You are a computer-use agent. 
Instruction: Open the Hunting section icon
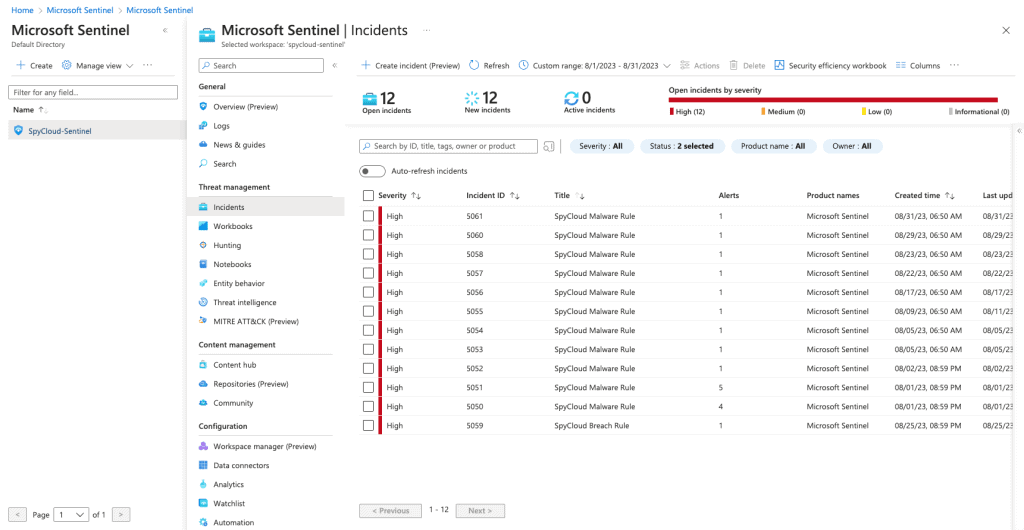coord(203,245)
